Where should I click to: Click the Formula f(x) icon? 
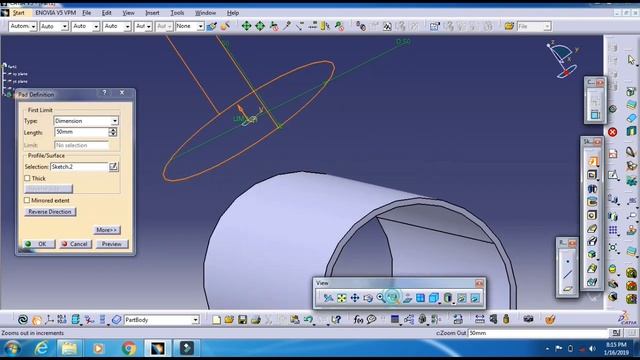pyautogui.click(x=358, y=320)
